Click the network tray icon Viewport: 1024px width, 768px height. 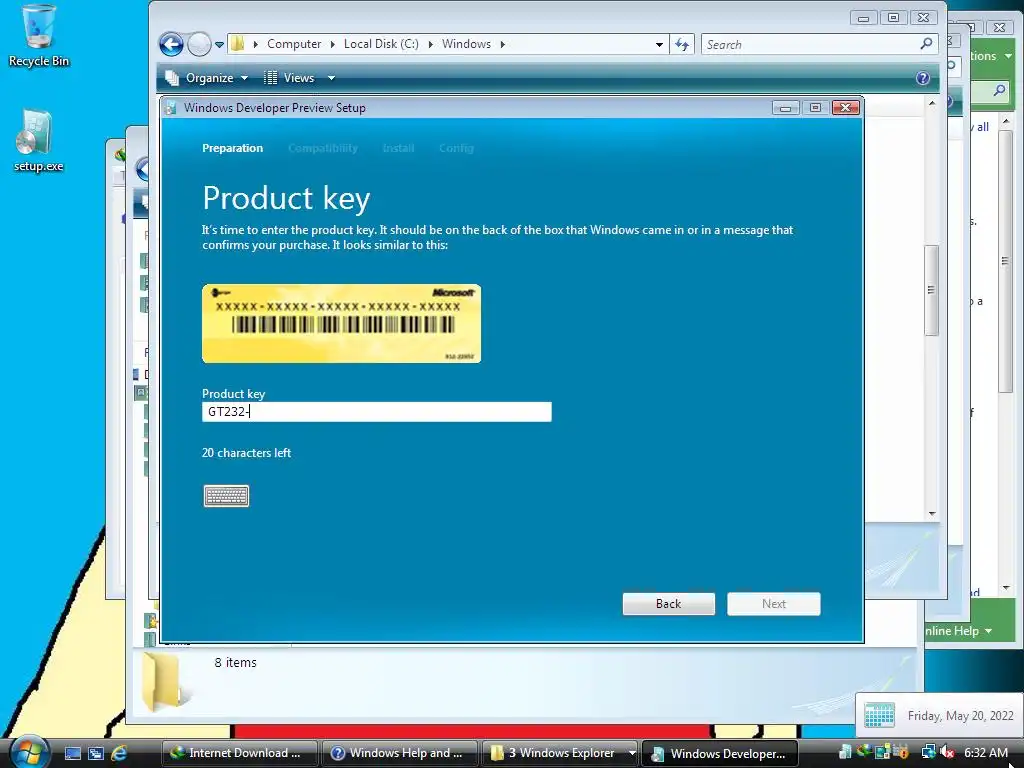click(x=927, y=752)
